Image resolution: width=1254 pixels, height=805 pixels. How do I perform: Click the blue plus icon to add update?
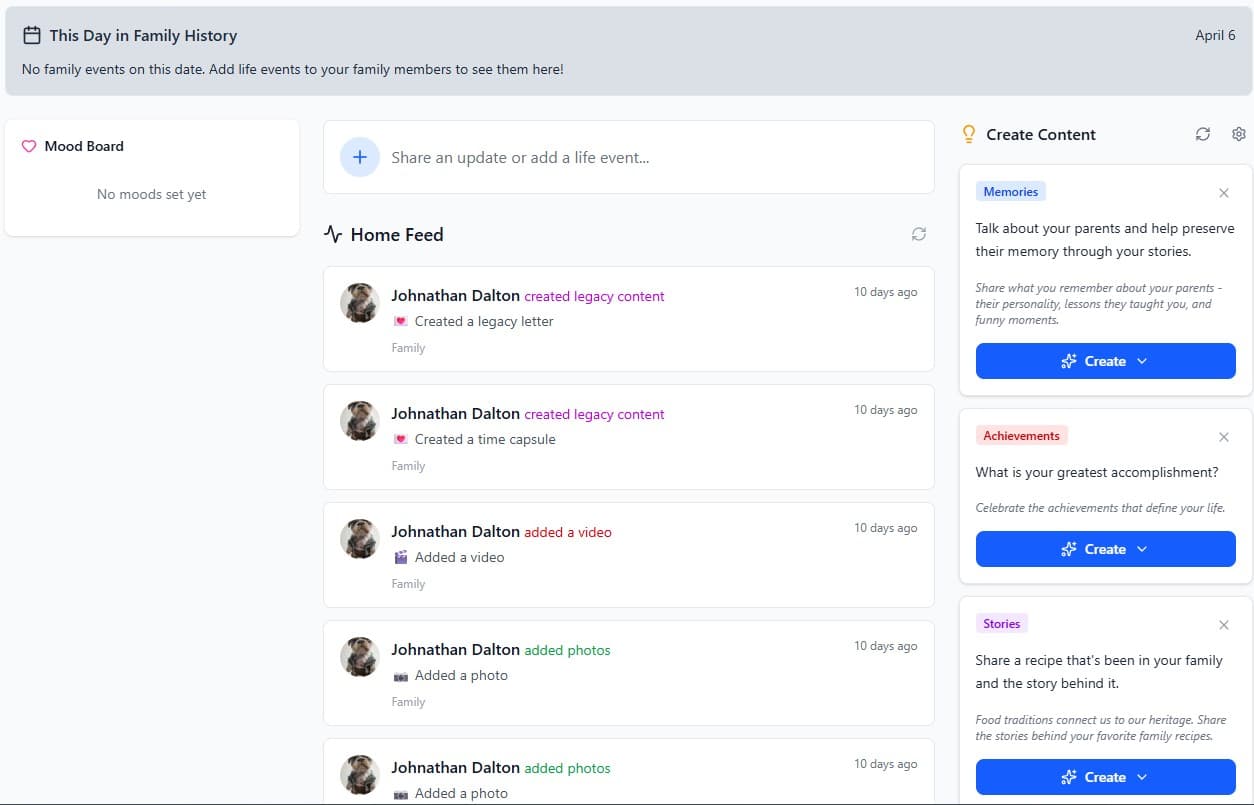coord(360,157)
